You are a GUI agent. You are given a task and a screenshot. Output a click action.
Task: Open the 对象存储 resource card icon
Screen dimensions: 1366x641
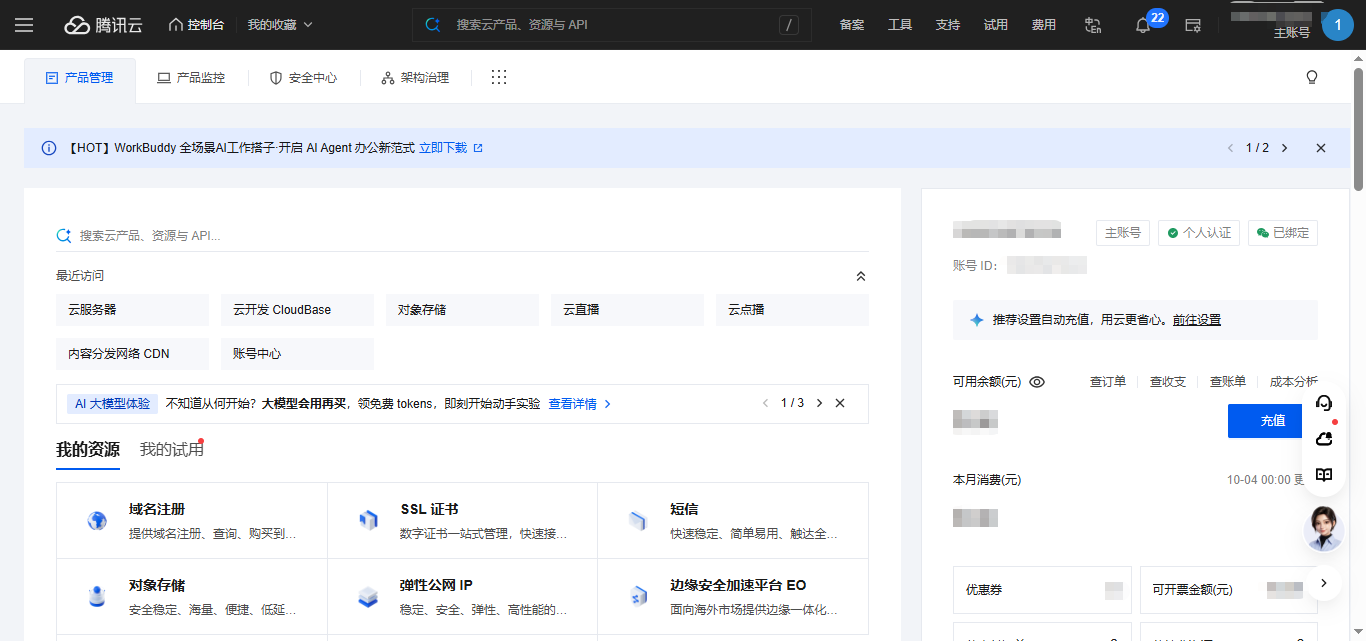97,597
